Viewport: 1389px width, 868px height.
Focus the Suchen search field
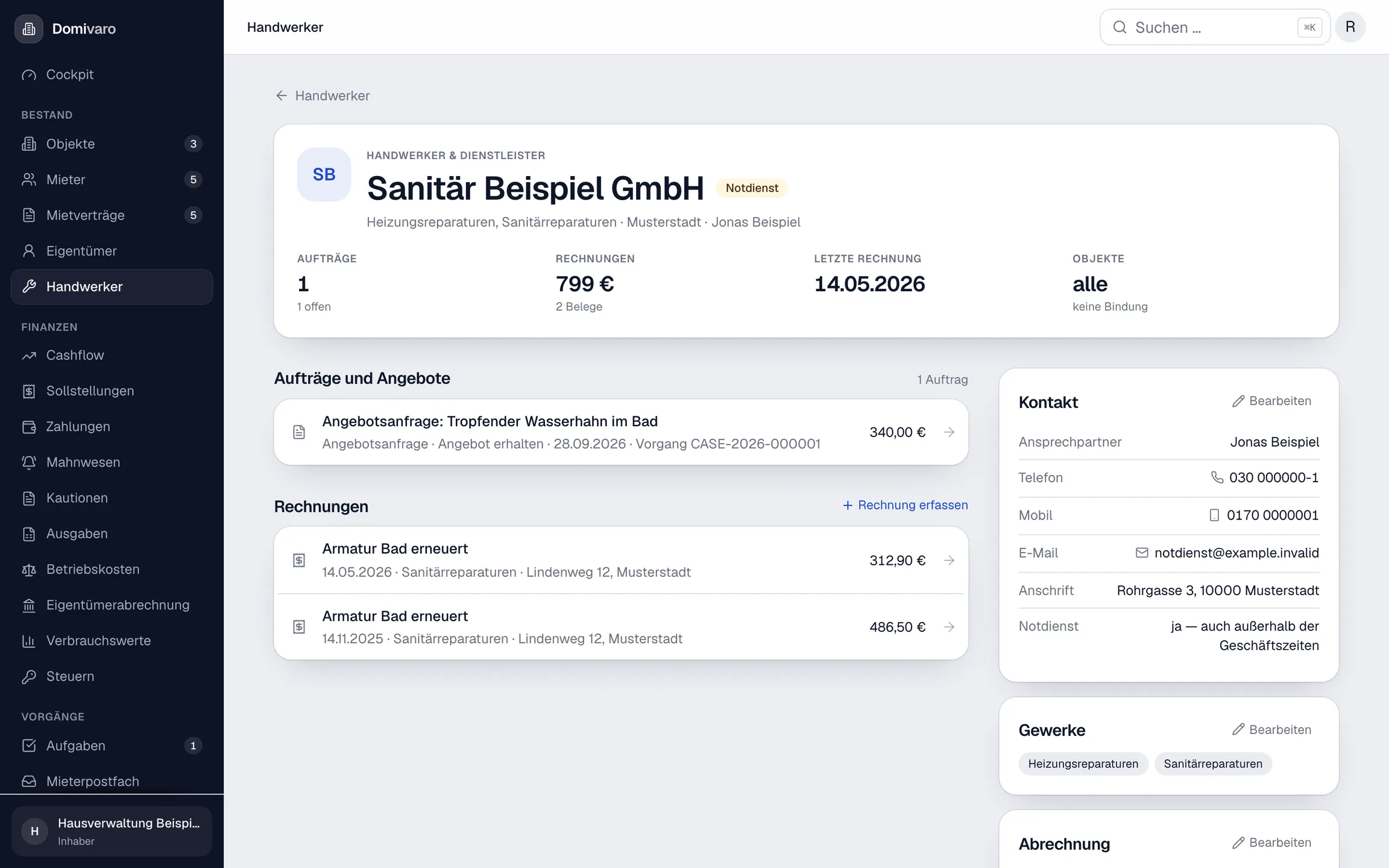[x=1215, y=27]
